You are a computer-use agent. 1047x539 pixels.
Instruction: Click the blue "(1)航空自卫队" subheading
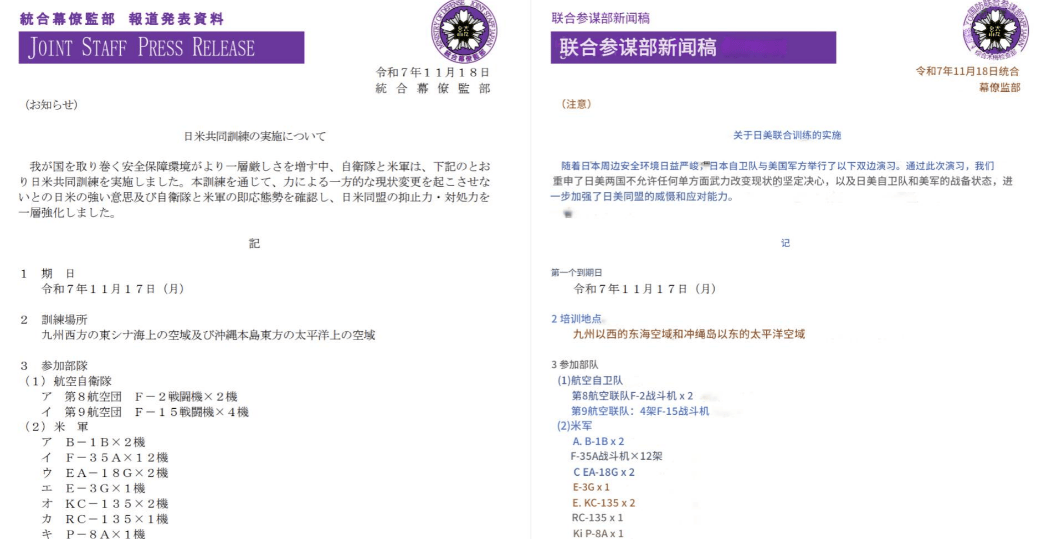tap(590, 380)
